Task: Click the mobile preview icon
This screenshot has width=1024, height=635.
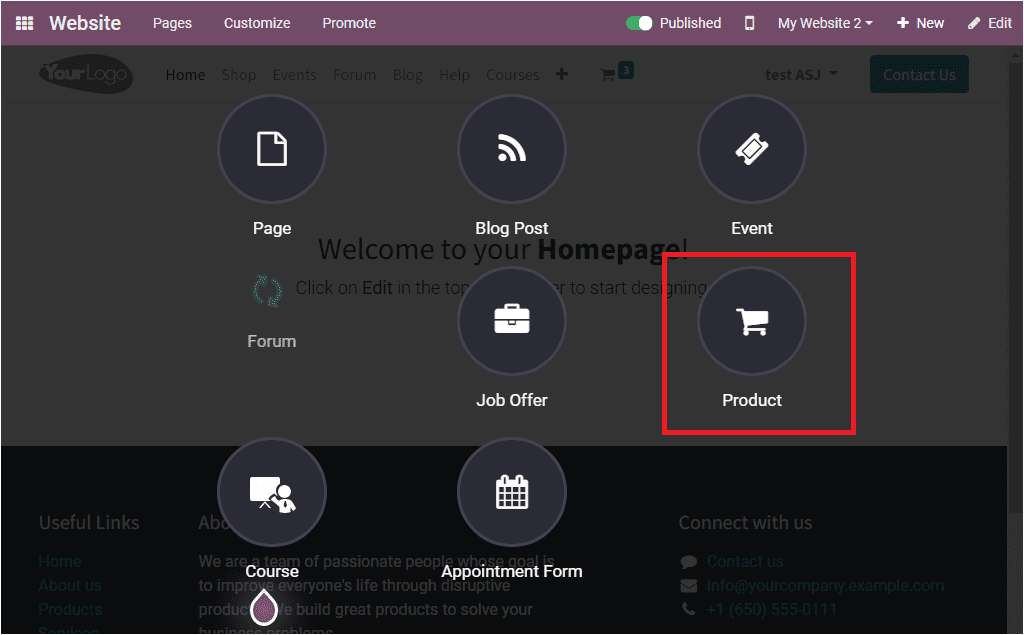Action: tap(749, 22)
